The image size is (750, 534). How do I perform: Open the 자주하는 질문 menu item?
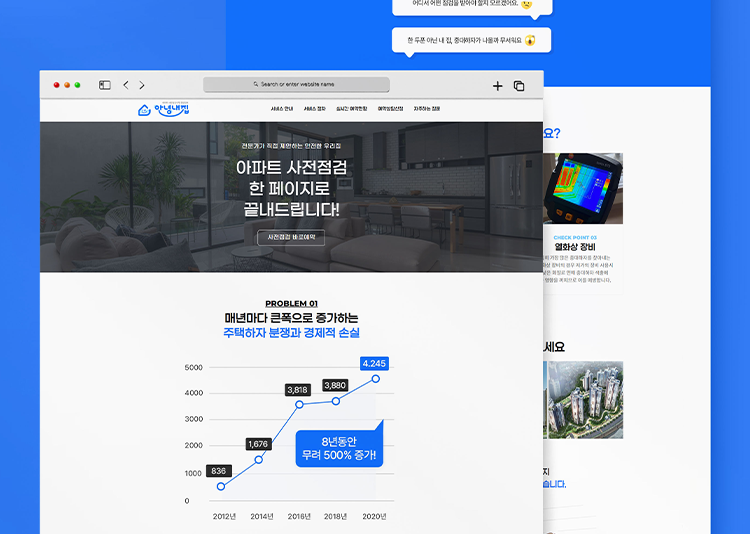tap(427, 109)
